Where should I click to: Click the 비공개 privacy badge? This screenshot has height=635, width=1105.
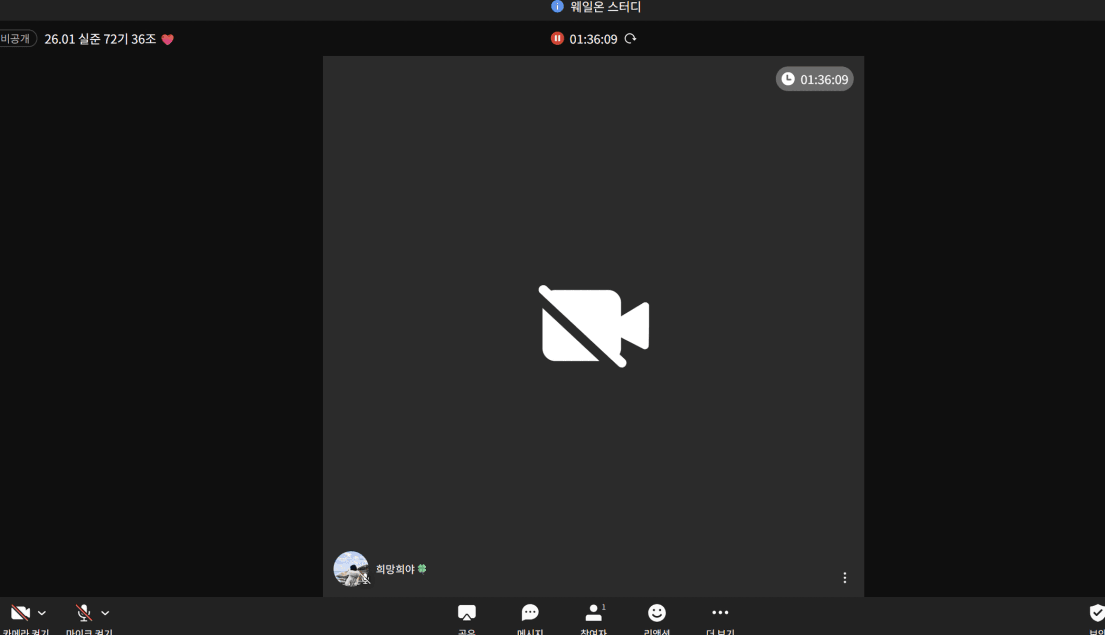[16, 39]
